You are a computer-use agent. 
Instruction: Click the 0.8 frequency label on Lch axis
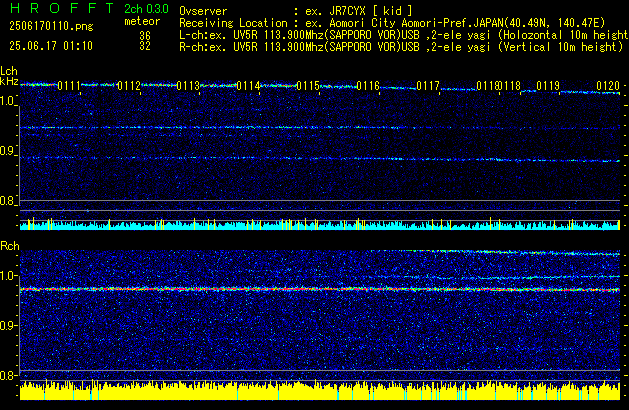pos(7,201)
